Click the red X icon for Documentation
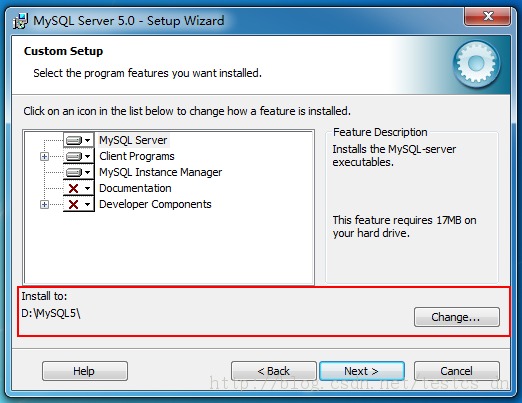Image resolution: width=522 pixels, height=403 pixels. (x=73, y=188)
